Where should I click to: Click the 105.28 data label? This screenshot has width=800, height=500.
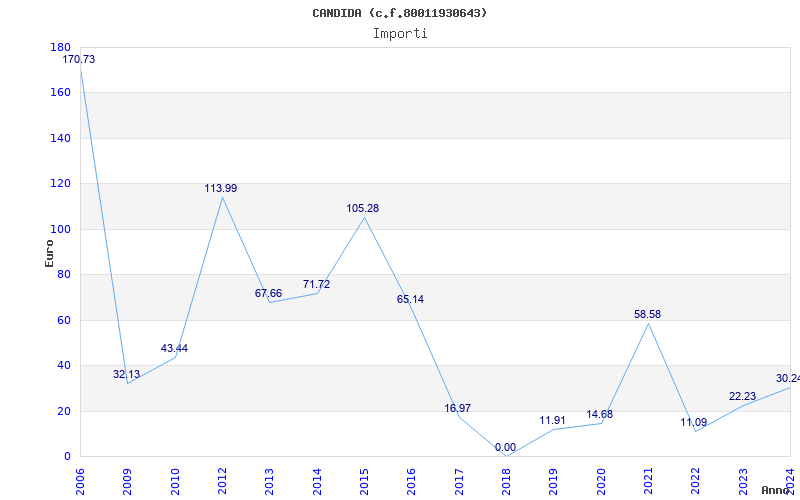click(x=363, y=208)
